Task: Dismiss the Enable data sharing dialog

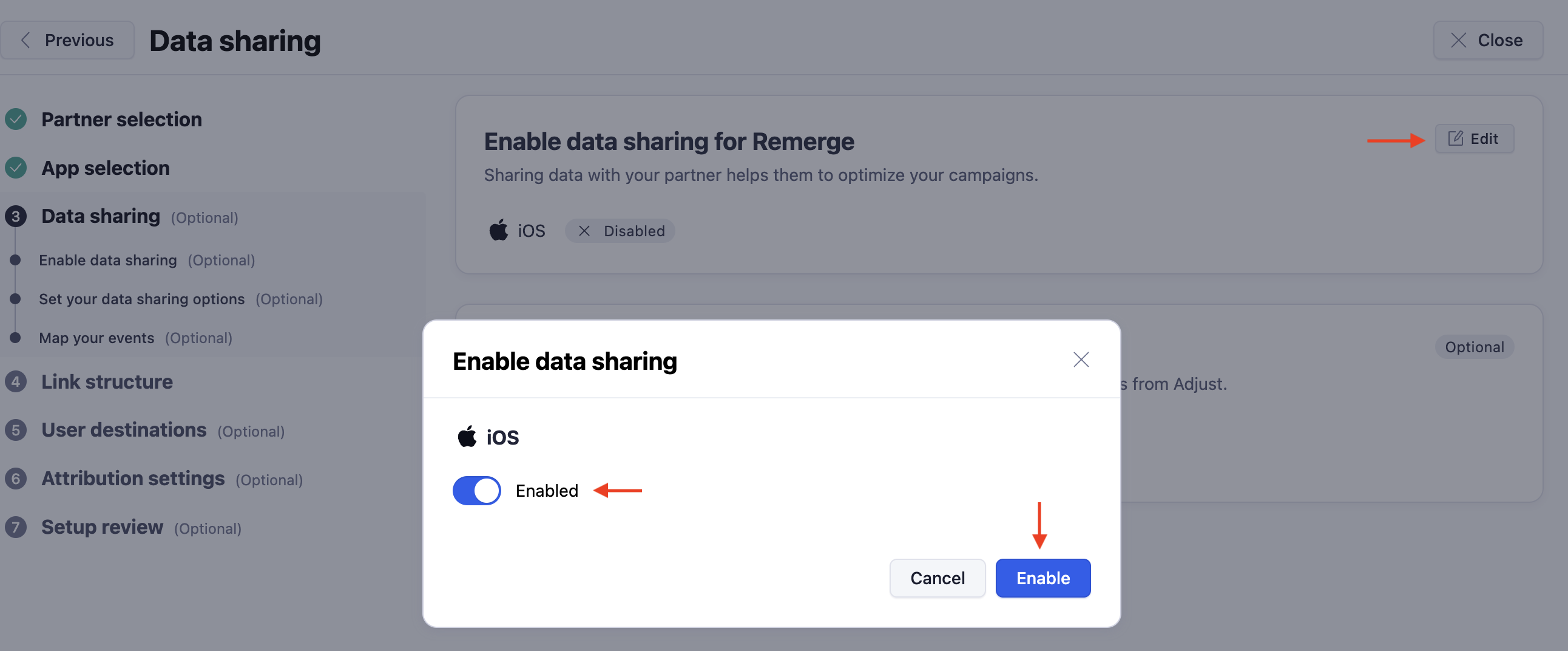Action: coord(1081,360)
